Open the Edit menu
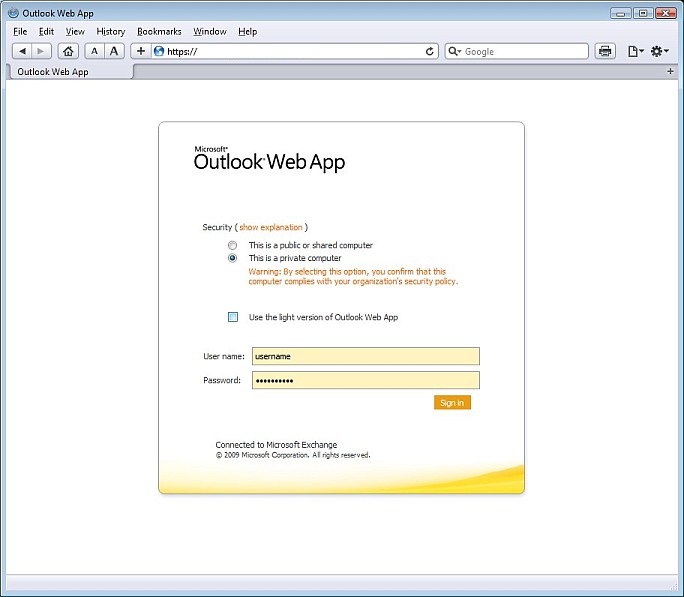 (x=46, y=31)
